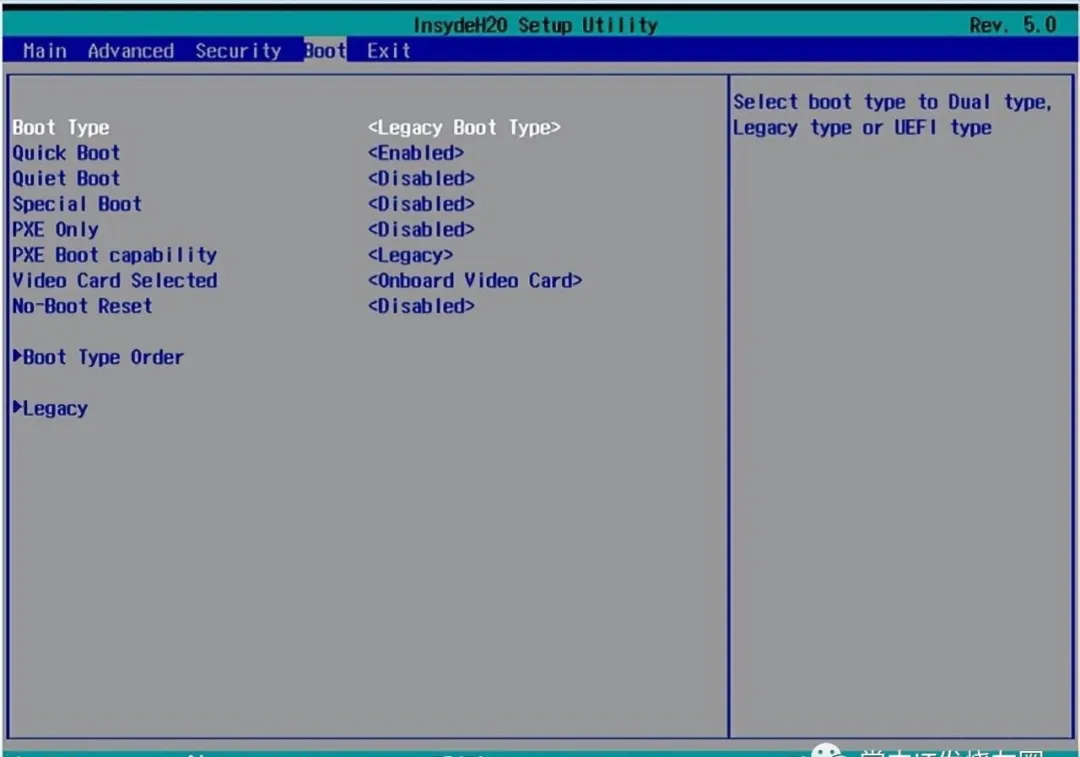Expand the Boot Type Order submenu arrow
The width and height of the screenshot is (1080, 757).
click(18, 357)
